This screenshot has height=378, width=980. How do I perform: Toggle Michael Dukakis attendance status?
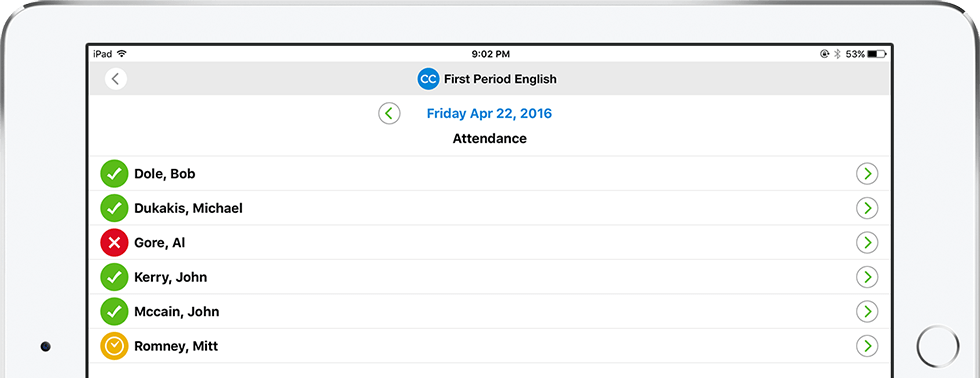coord(114,208)
